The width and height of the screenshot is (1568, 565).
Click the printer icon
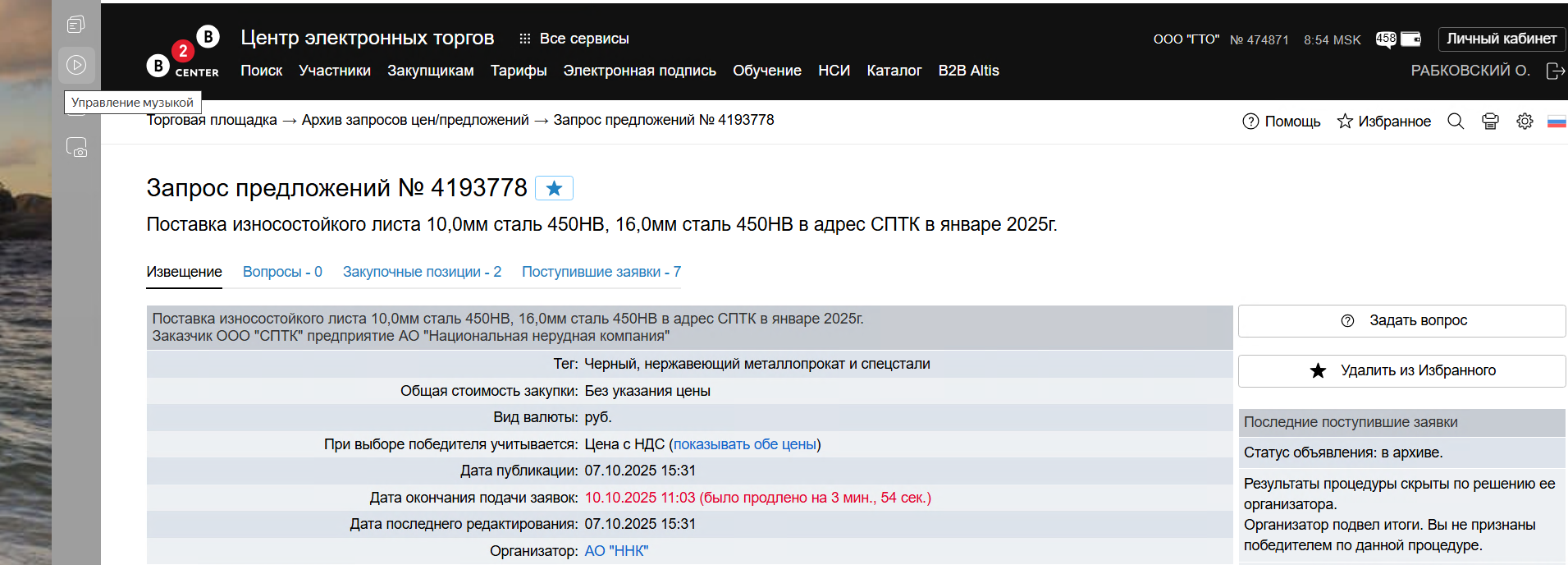pyautogui.click(x=1490, y=122)
